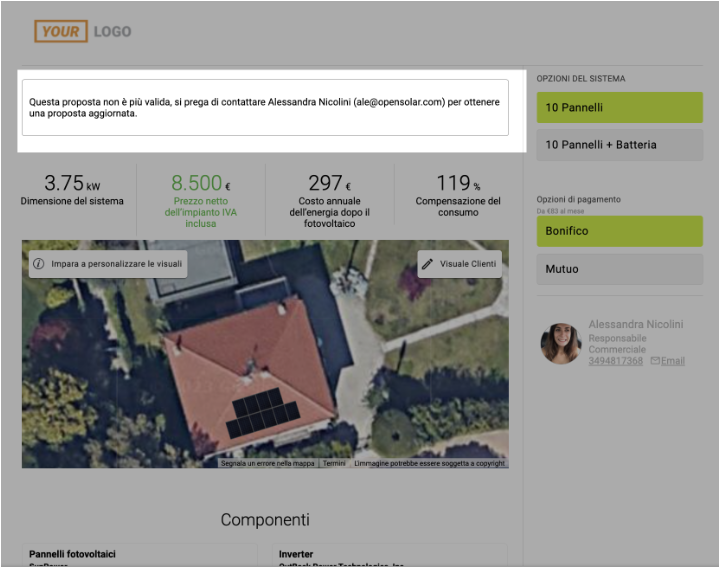Select the 10 Pannelli + Batteria option
722x572 pixels.
click(620, 145)
